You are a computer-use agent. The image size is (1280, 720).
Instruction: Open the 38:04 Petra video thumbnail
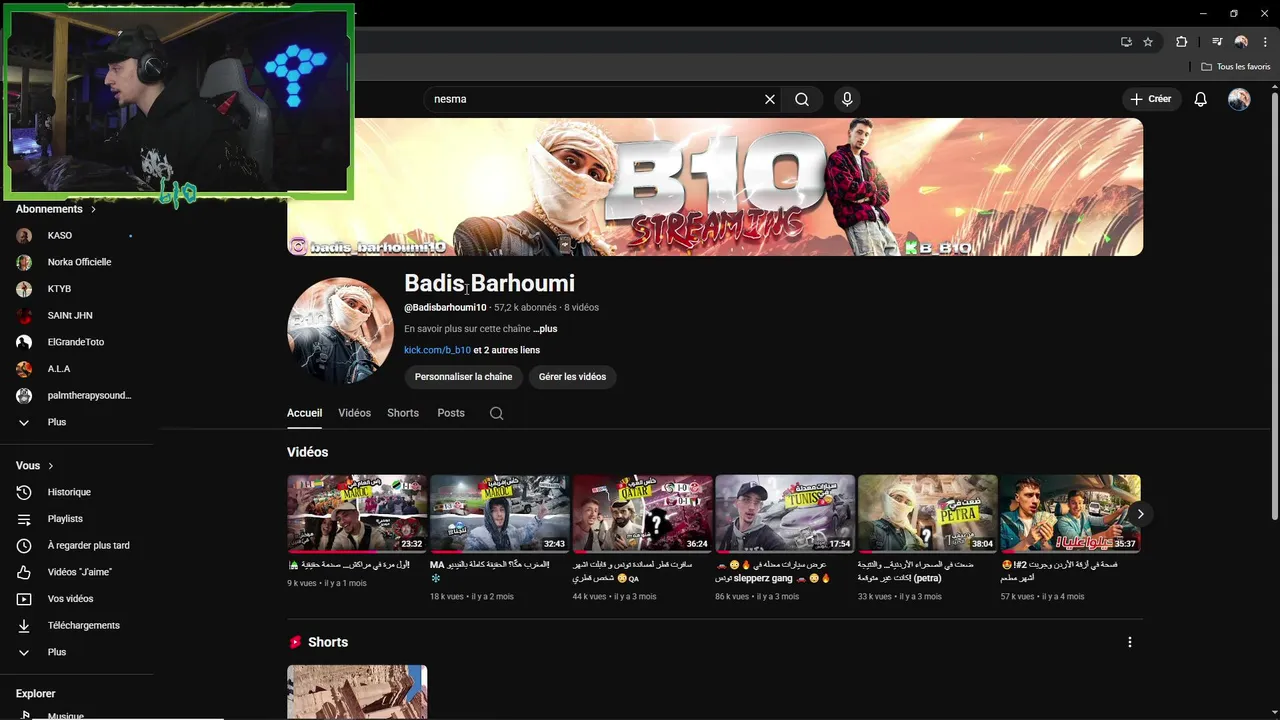point(928,514)
